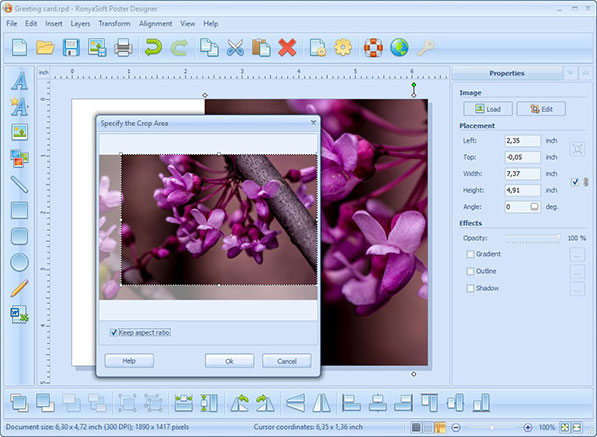Open the File menu
The width and height of the screenshot is (597, 437).
click(x=12, y=24)
